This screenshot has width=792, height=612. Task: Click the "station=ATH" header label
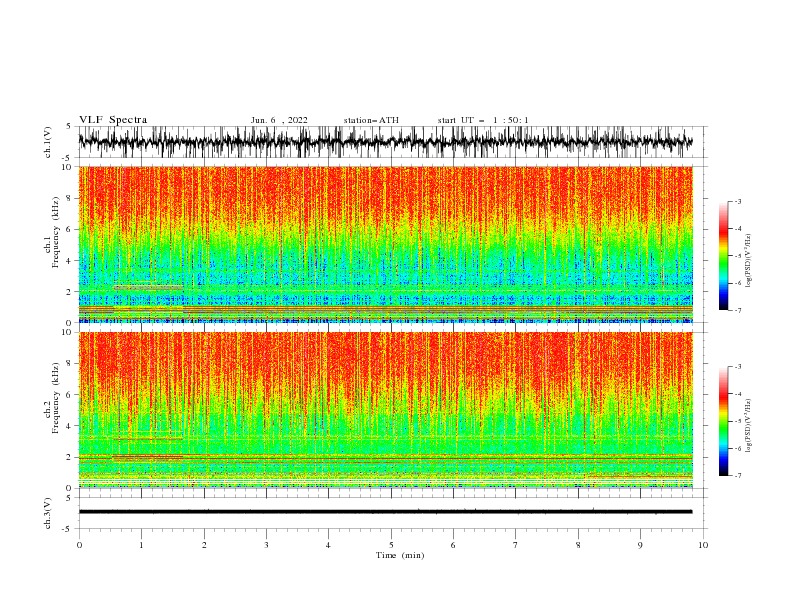click(371, 120)
